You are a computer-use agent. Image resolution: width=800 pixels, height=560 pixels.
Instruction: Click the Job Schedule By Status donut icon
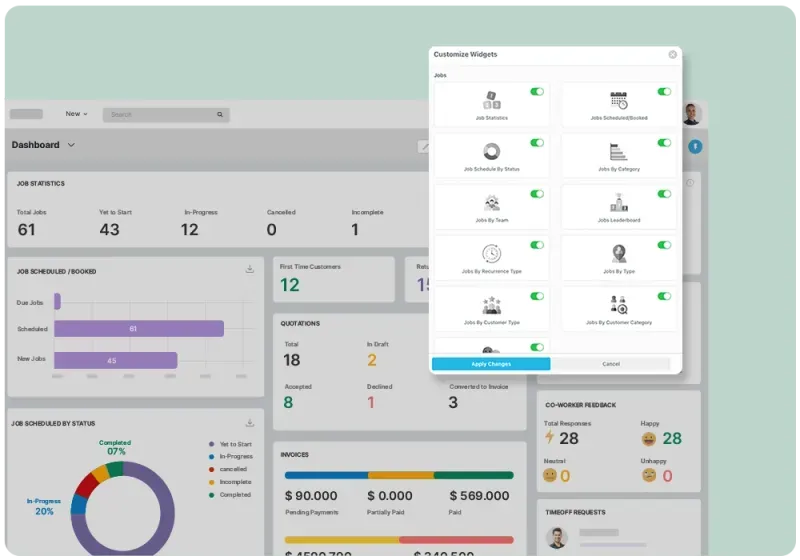click(491, 151)
